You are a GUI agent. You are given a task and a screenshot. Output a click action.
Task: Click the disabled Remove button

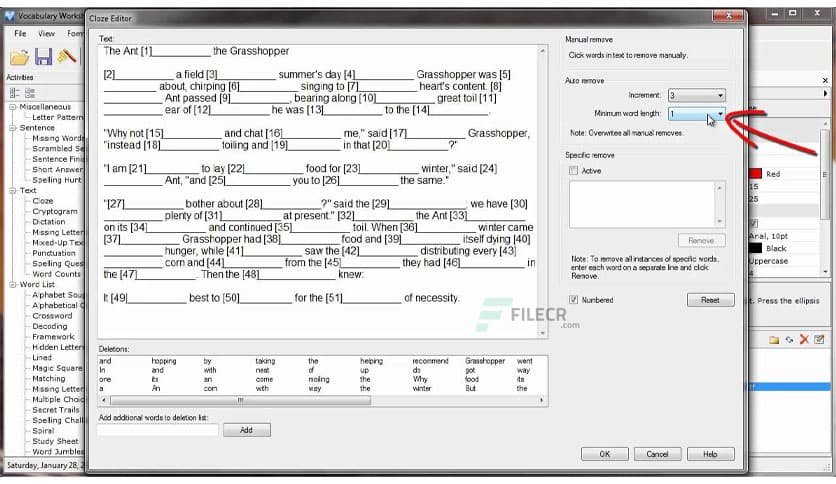click(x=702, y=240)
